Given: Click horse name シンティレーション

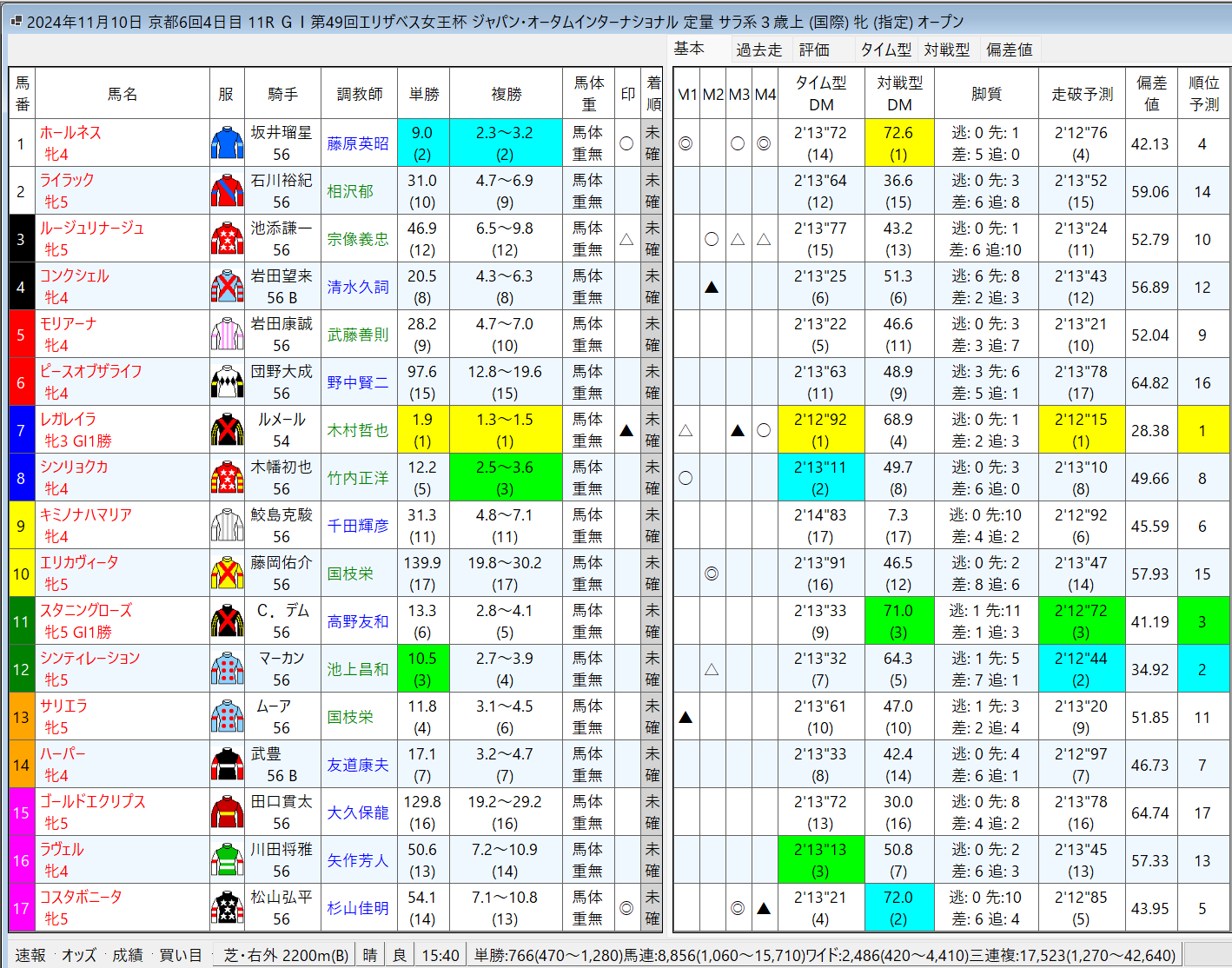Looking at the screenshot, I should (90, 658).
